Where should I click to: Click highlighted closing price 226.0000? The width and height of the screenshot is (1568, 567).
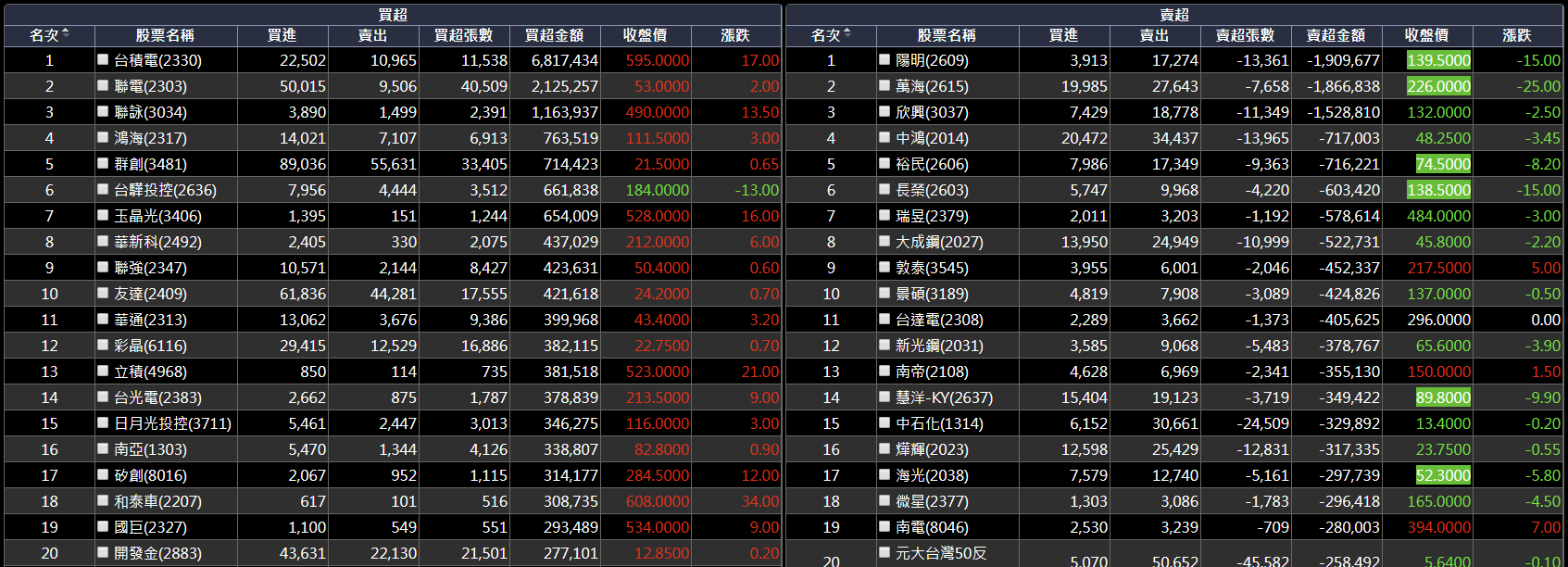[x=1438, y=86]
